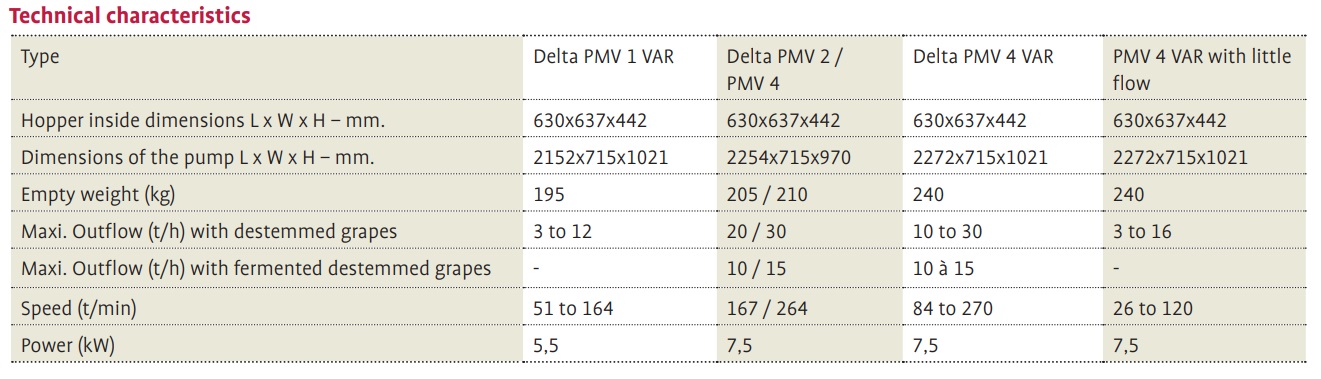
Task: Select the 167 / 264 speed cell
Action: click(767, 309)
